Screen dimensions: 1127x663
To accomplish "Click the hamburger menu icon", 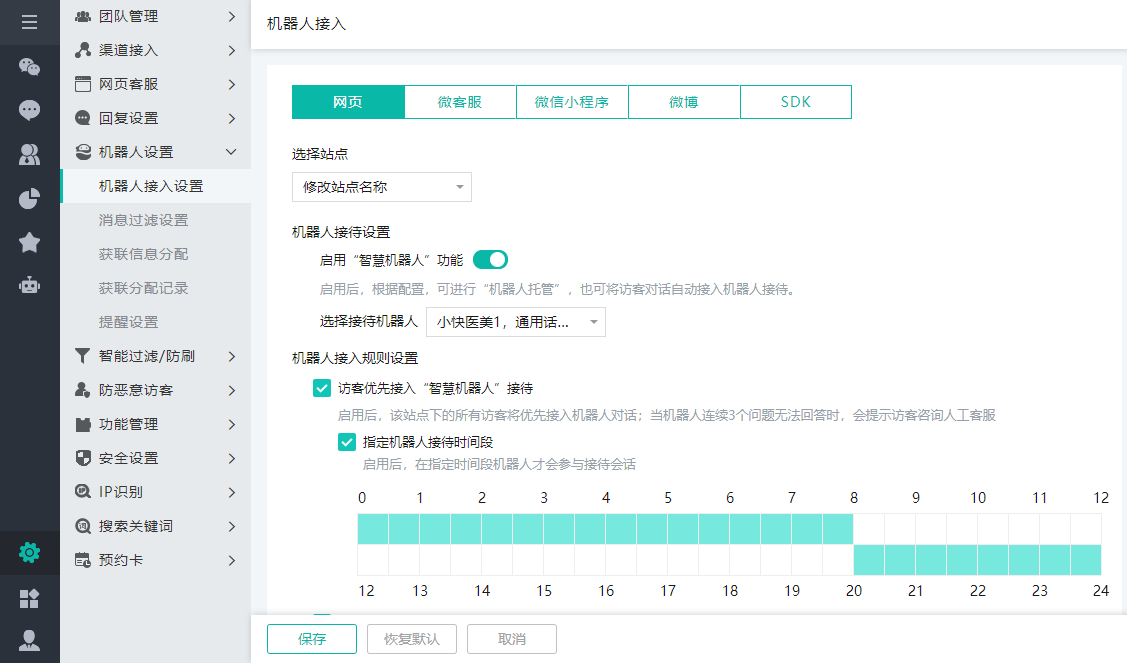I will 29,22.
